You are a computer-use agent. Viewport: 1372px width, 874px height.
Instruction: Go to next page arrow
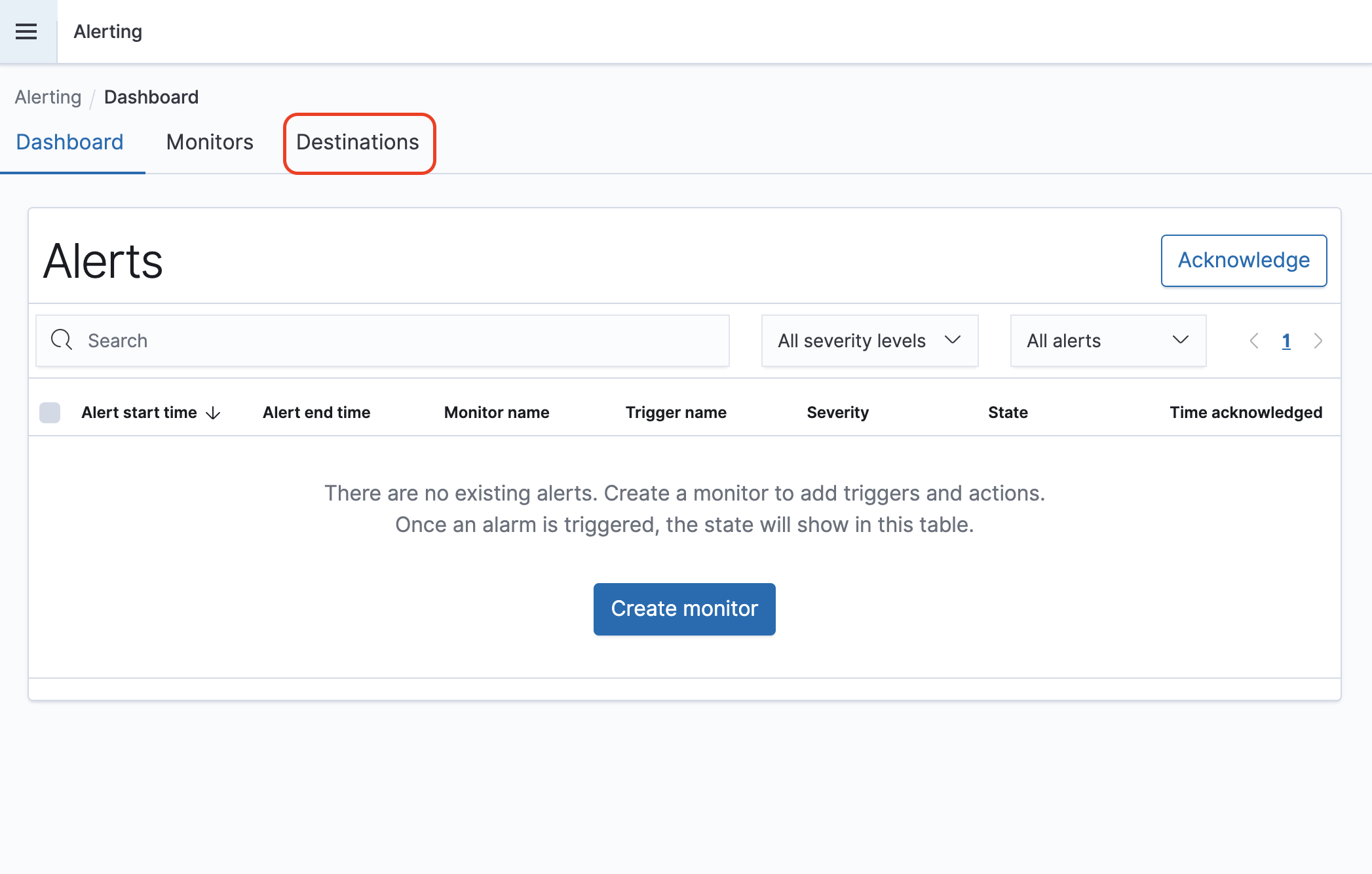[1318, 341]
